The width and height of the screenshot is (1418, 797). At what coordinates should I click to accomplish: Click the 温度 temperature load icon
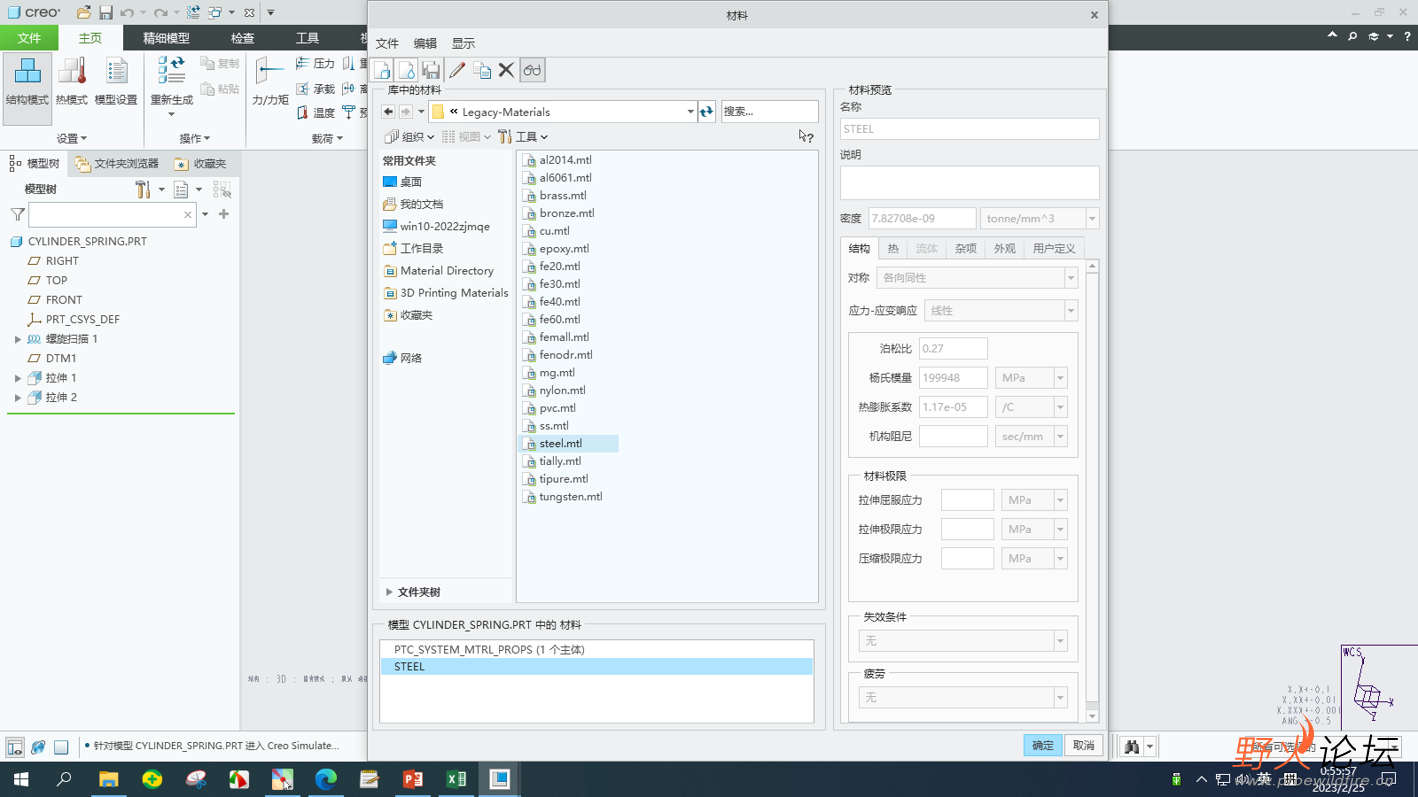316,113
